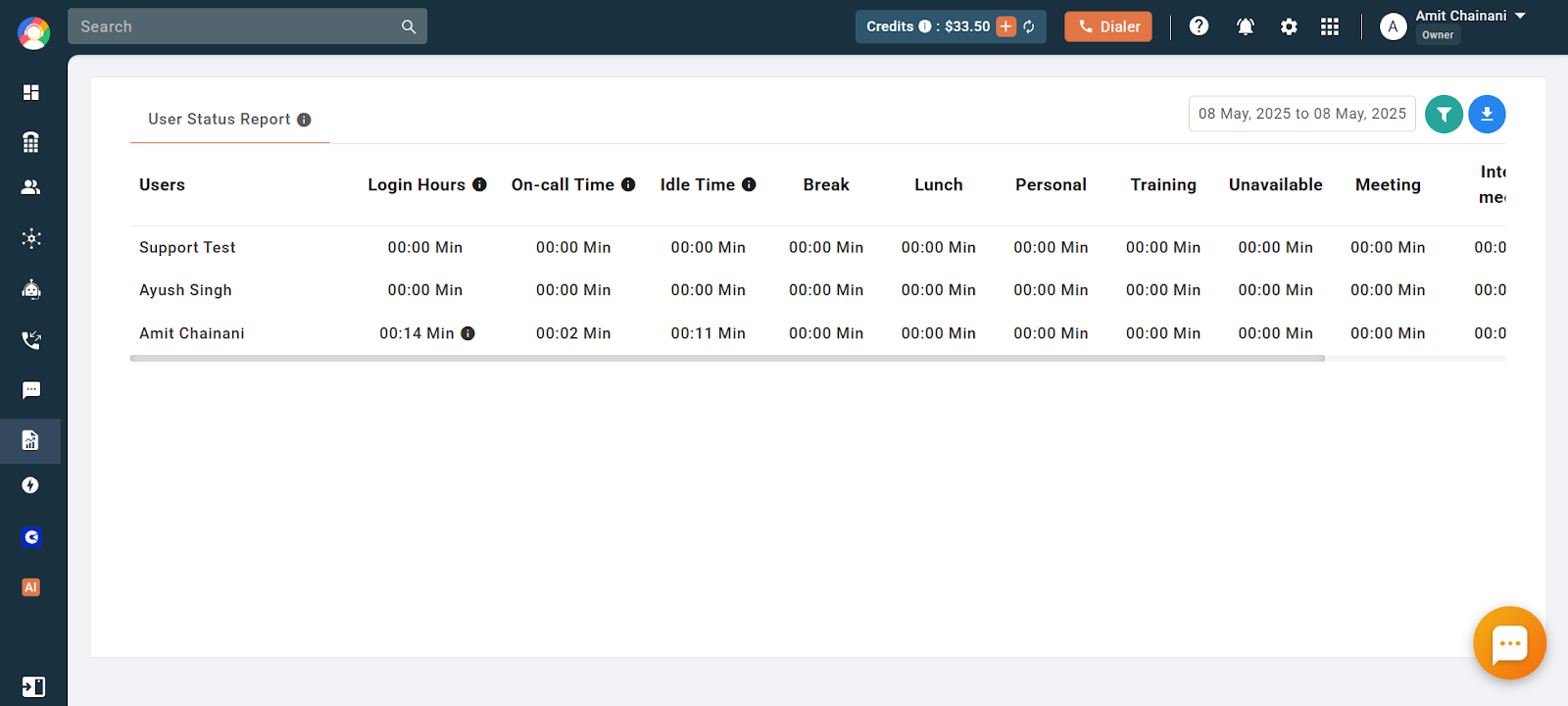
Task: Open the bot assistant sidebar icon
Action: coord(30,289)
